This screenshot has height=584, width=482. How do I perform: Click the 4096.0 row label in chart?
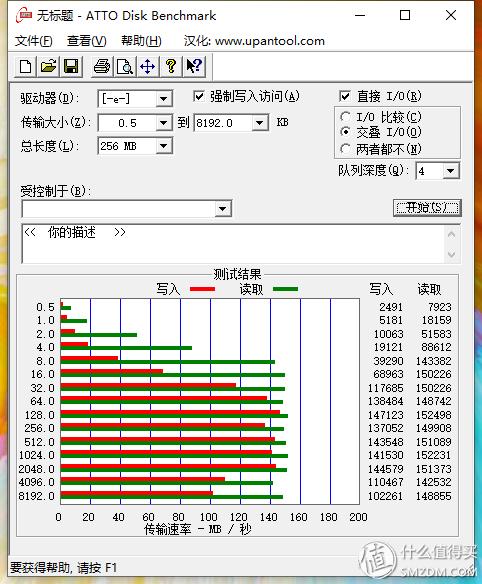pyautogui.click(x=37, y=482)
